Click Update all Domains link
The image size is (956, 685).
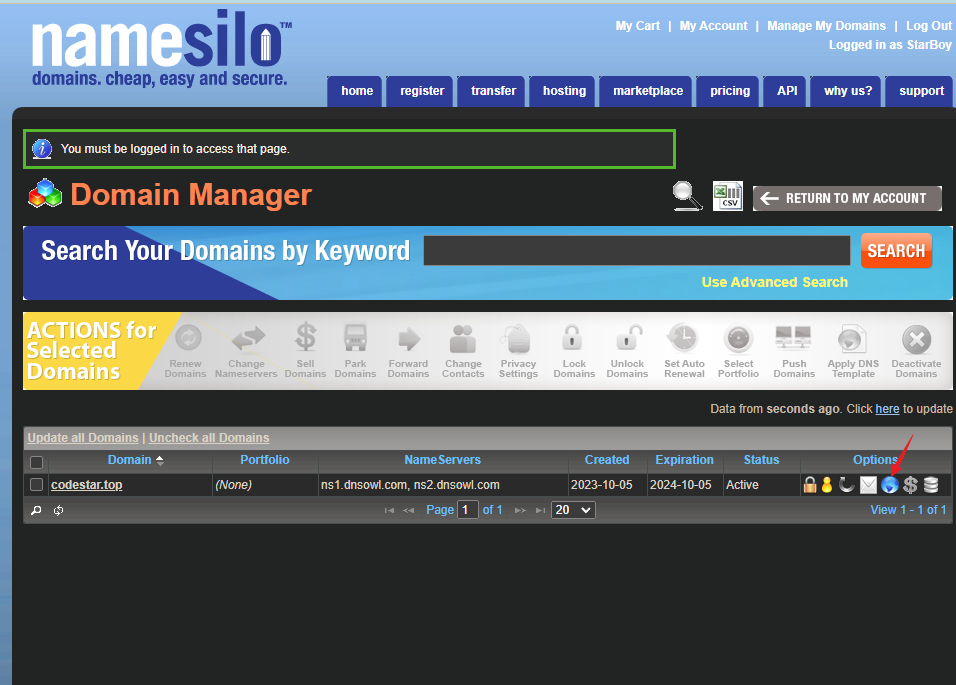[83, 438]
